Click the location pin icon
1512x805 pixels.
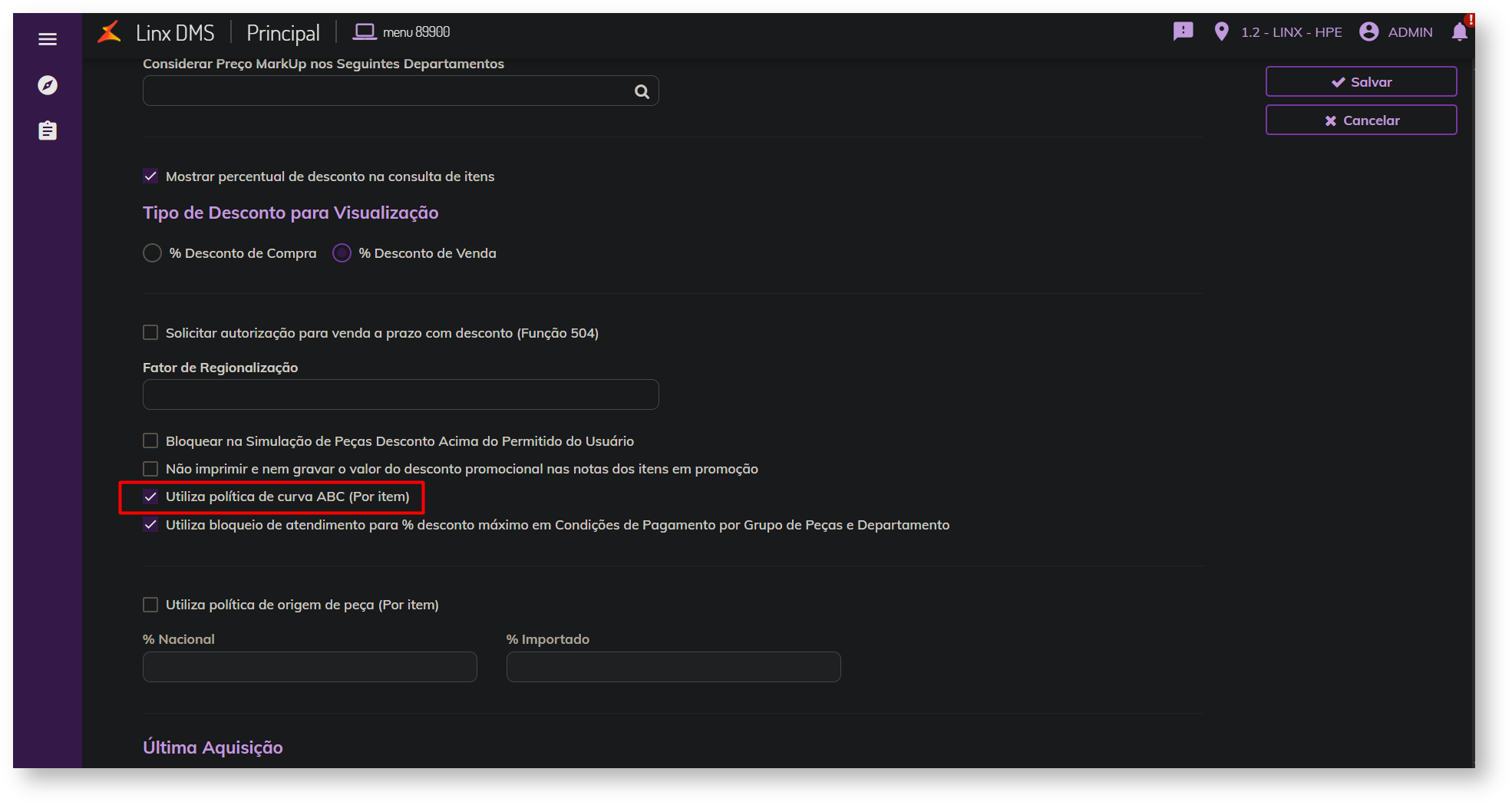(x=1221, y=31)
